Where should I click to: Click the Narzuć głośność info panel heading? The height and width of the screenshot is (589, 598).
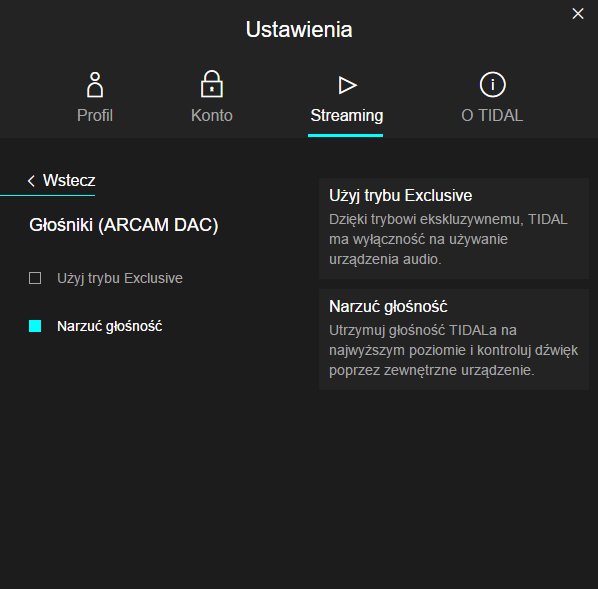(388, 307)
